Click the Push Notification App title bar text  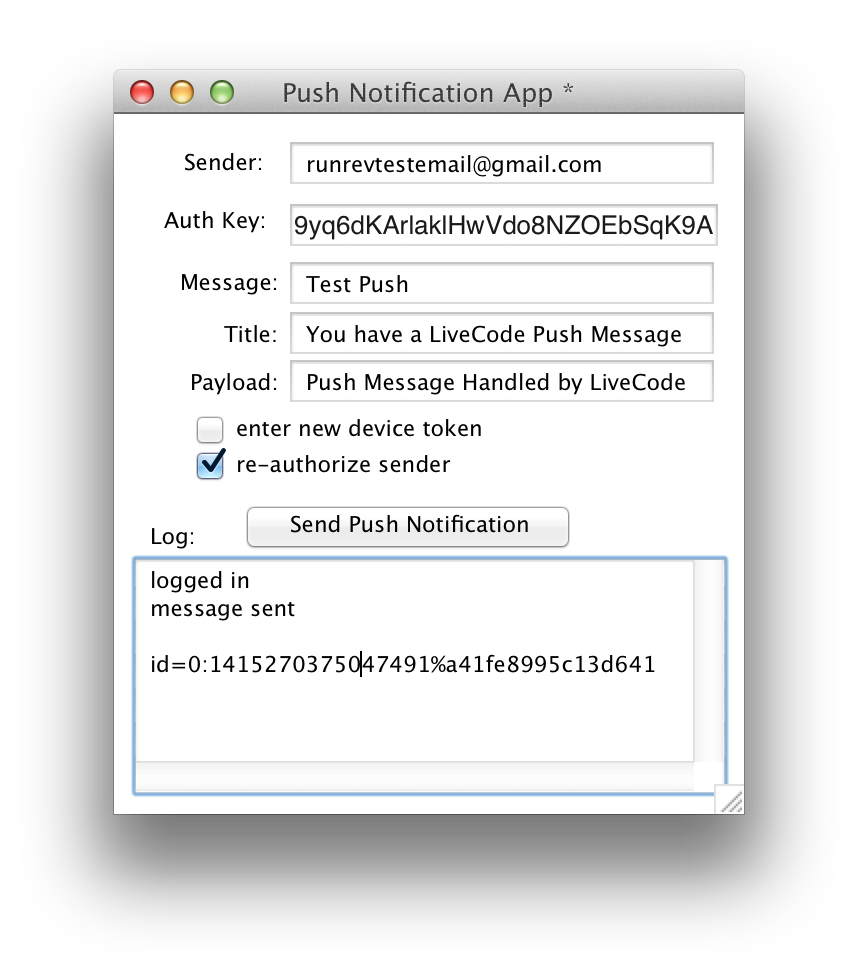[x=427, y=93]
